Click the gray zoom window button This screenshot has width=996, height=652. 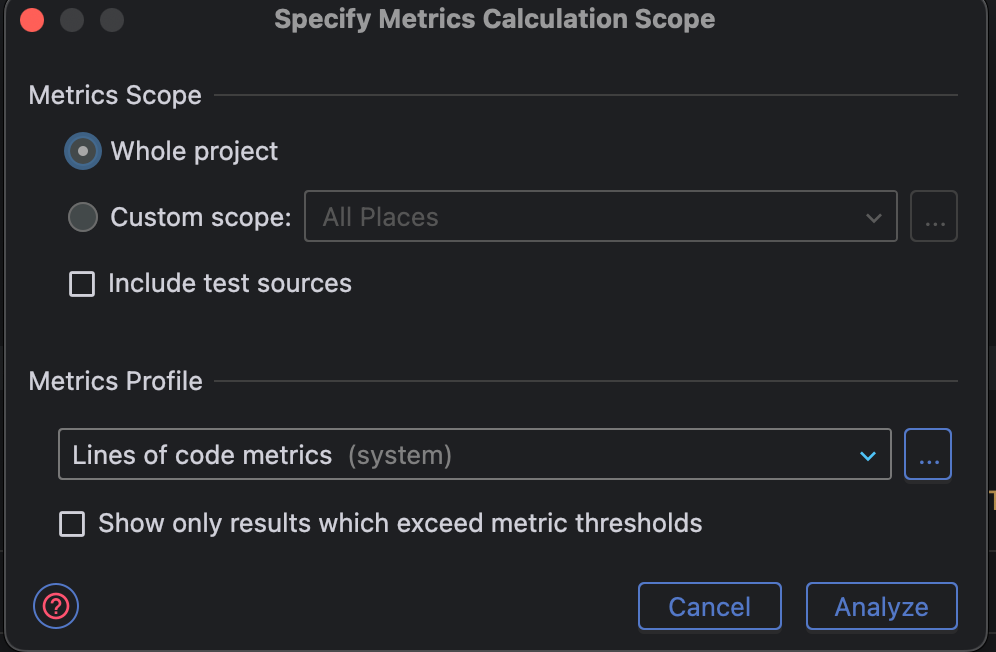point(112,20)
